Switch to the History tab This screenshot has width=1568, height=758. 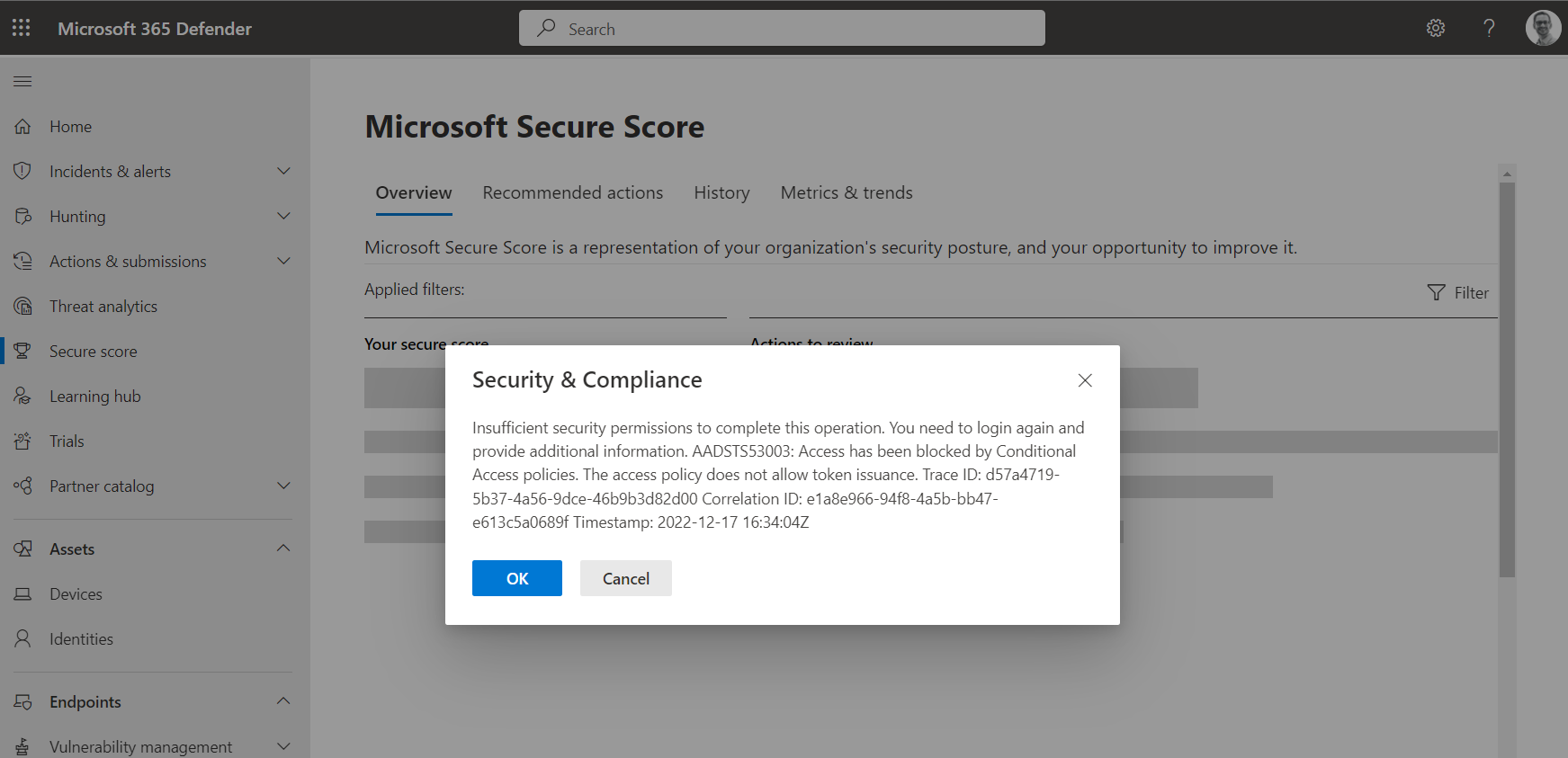pos(721,193)
